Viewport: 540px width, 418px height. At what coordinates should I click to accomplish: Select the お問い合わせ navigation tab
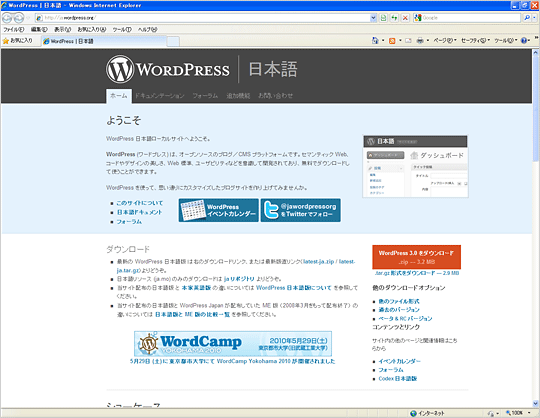click(276, 96)
